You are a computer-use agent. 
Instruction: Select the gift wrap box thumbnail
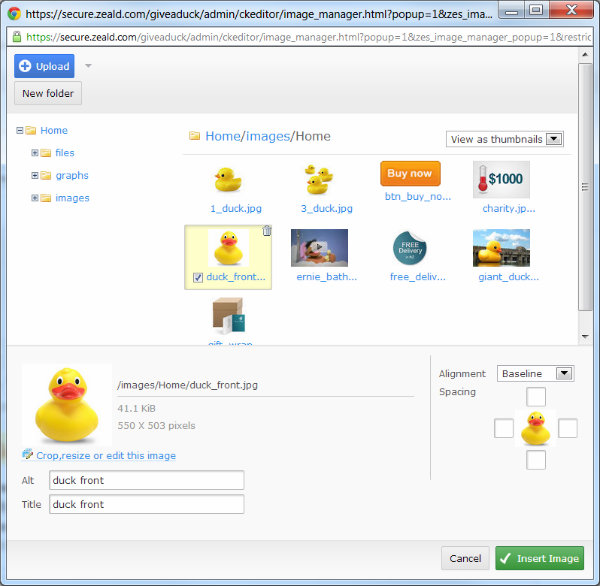(228, 316)
